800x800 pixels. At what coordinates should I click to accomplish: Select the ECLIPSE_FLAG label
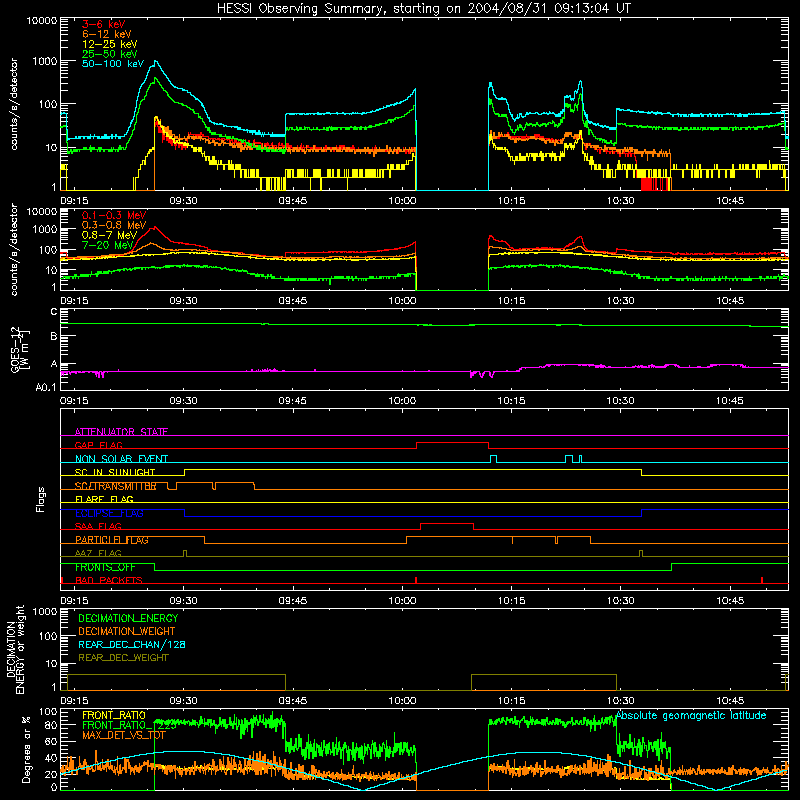click(109, 513)
